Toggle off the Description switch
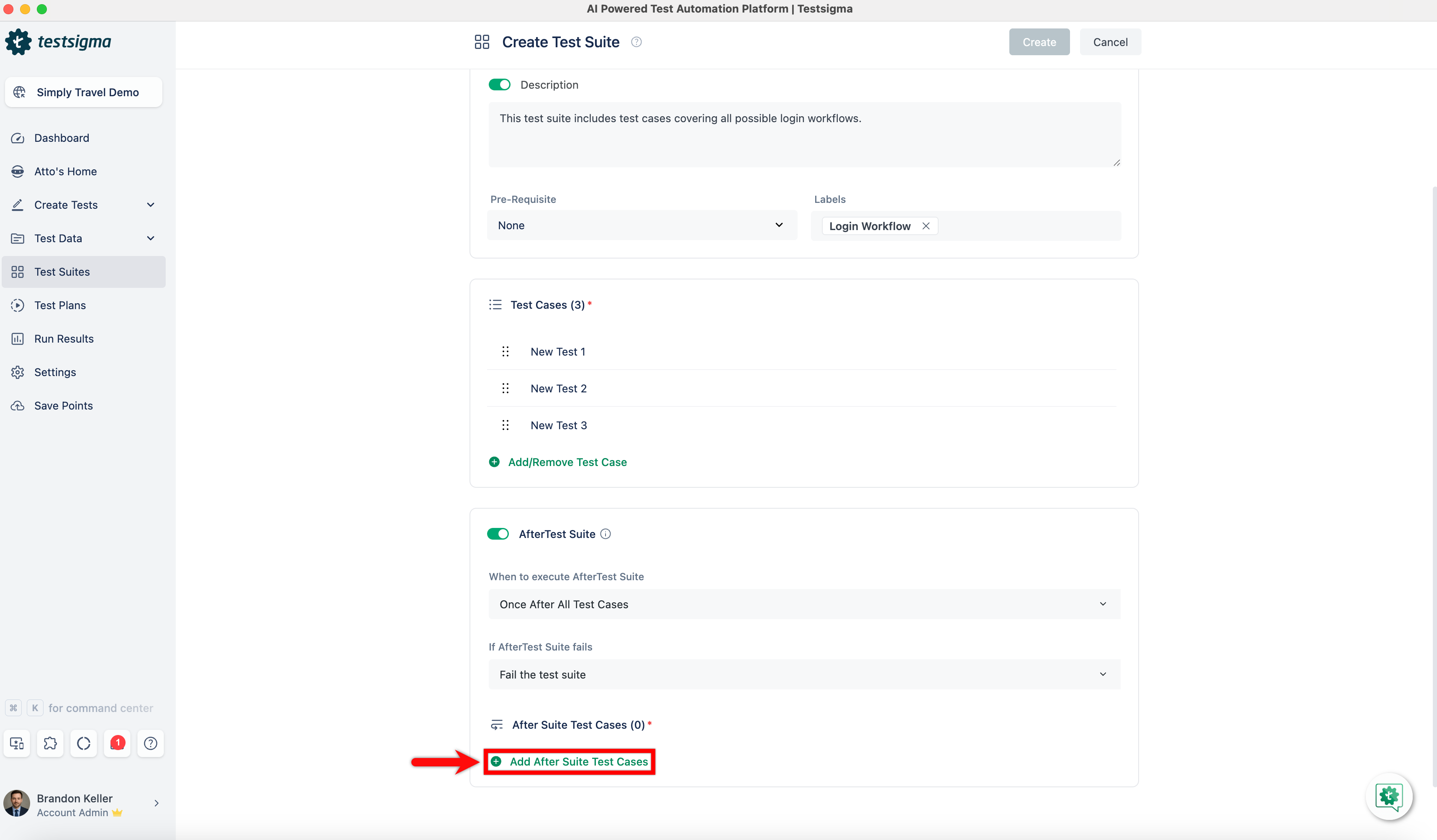 tap(500, 85)
